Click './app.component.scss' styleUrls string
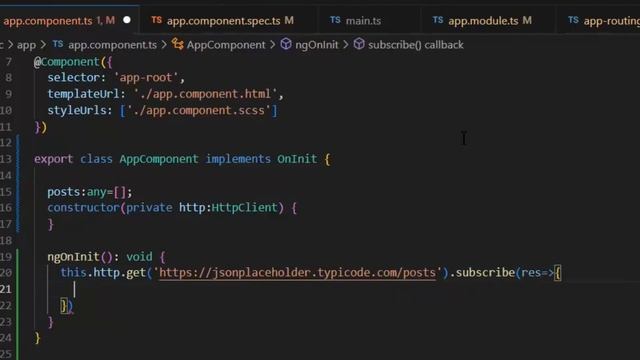The width and height of the screenshot is (640, 360). [199, 110]
